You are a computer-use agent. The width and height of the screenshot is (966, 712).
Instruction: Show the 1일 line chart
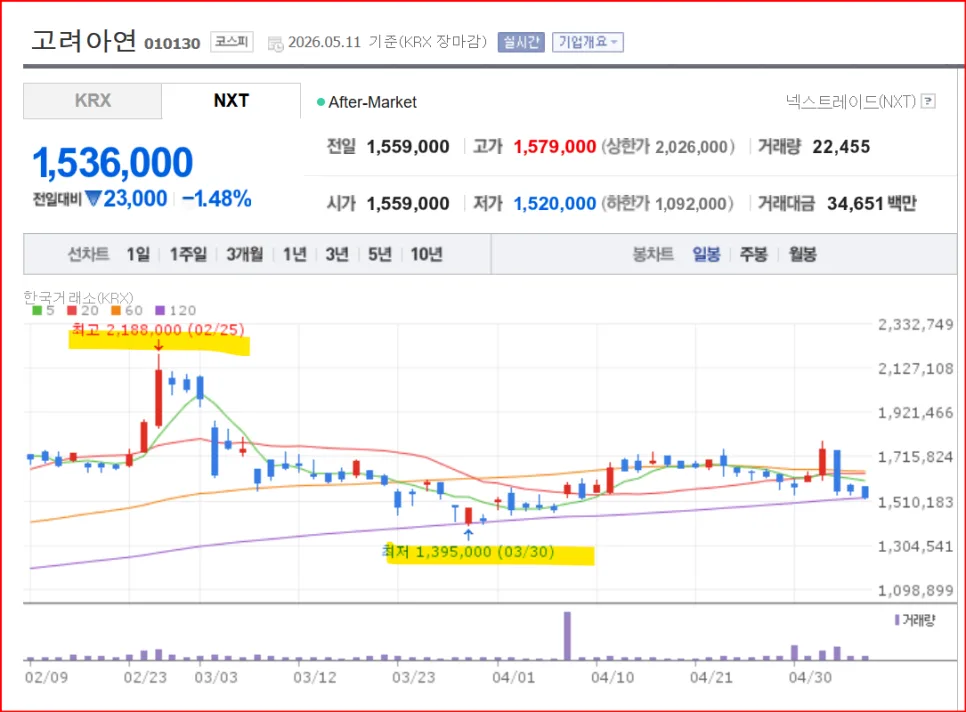point(139,254)
